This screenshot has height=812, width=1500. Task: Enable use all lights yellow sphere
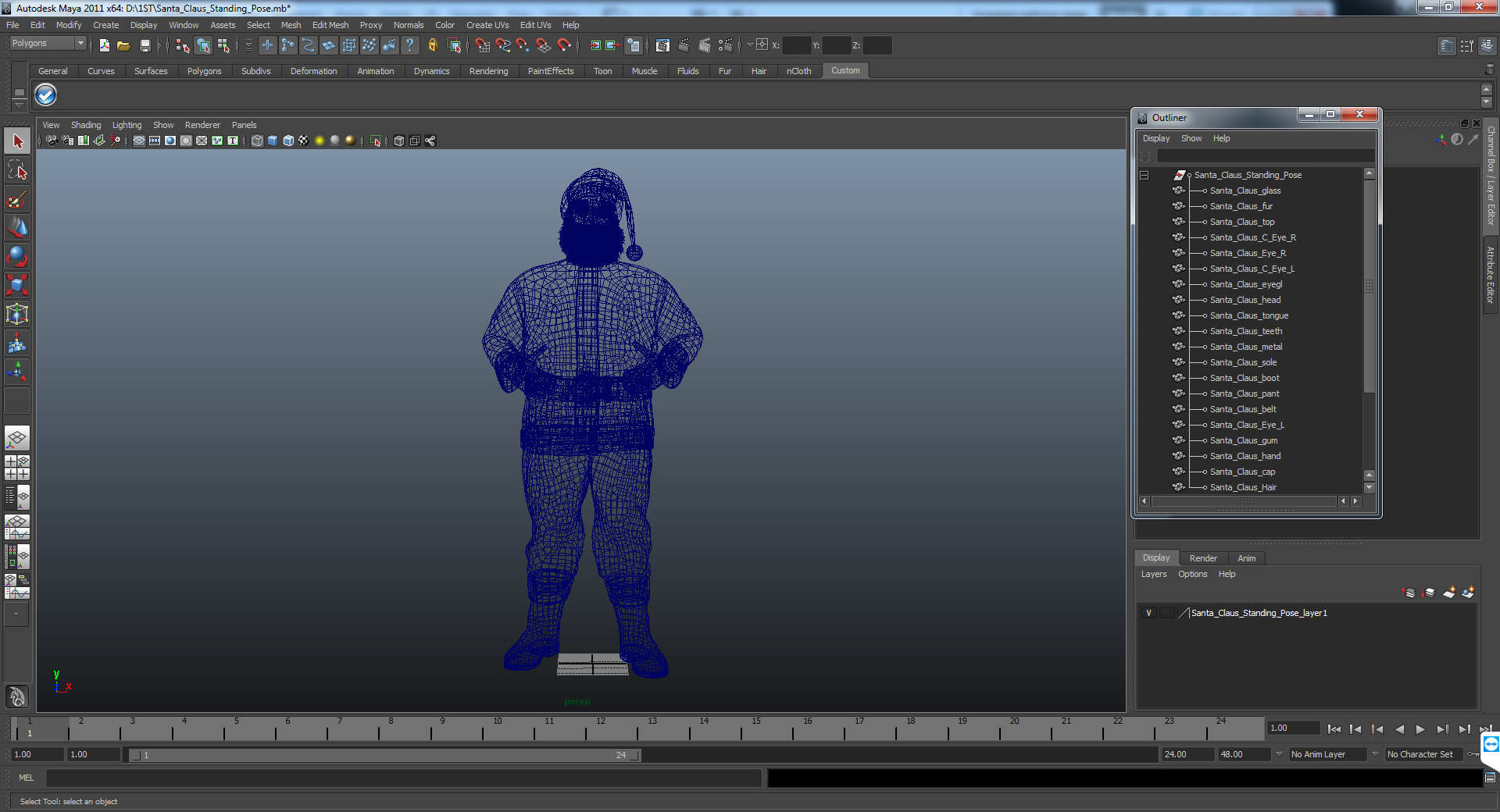pyautogui.click(x=320, y=141)
